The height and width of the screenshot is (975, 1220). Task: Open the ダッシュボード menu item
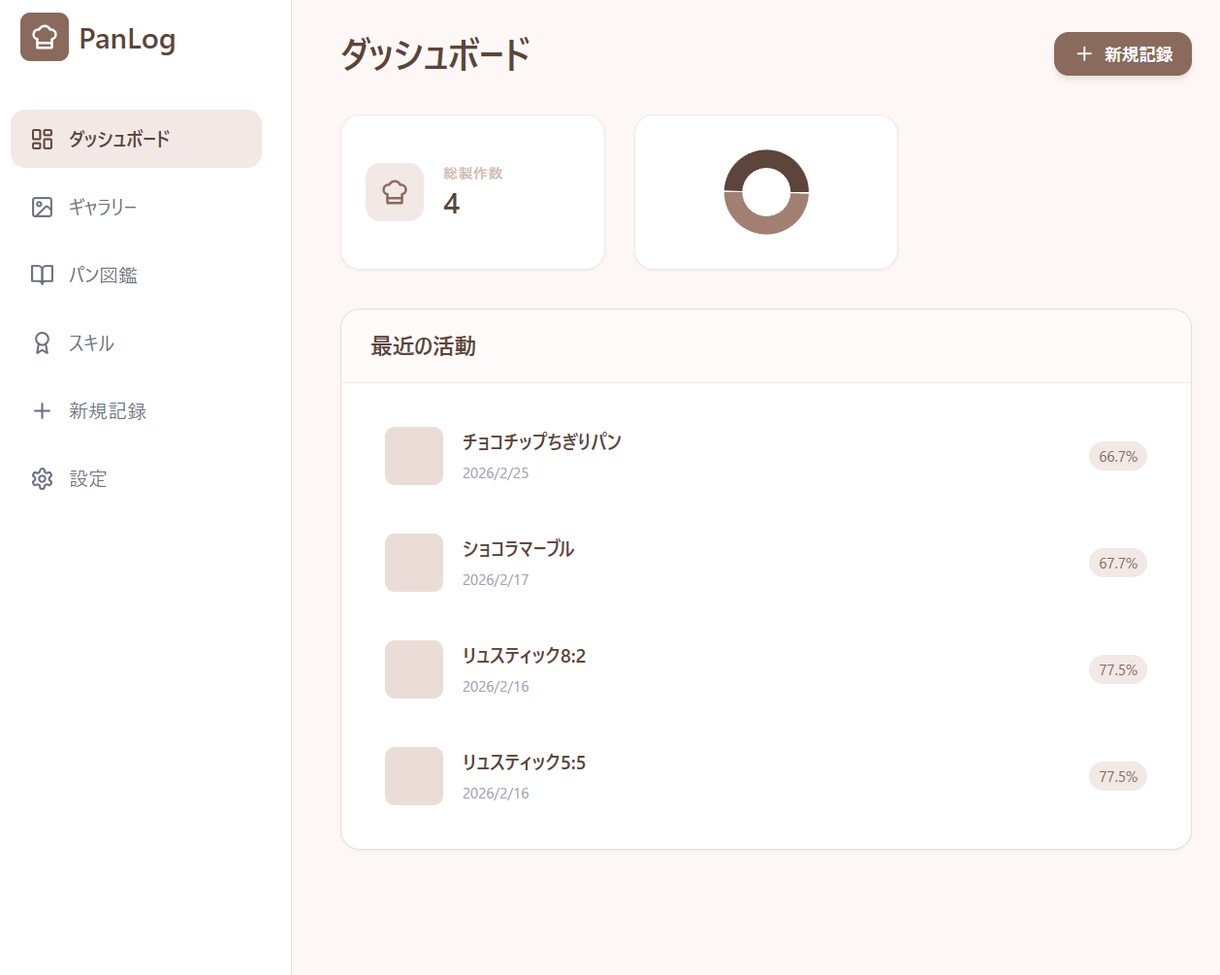136,139
